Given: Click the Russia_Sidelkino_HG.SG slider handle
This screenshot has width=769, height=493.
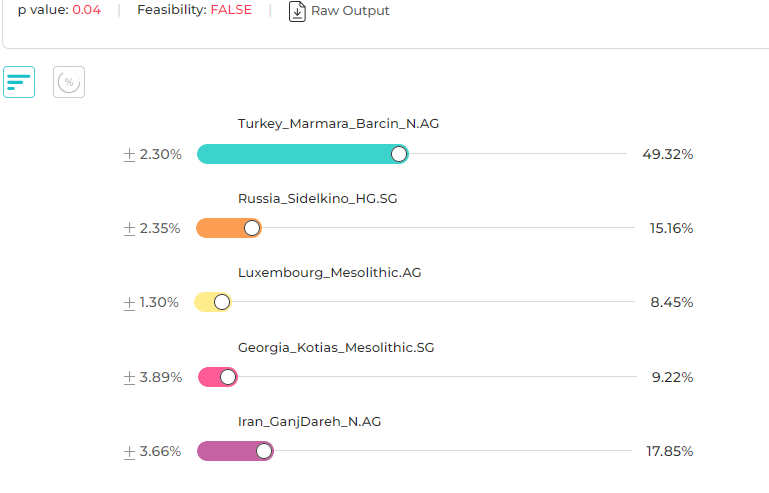Looking at the screenshot, I should pyautogui.click(x=252, y=228).
